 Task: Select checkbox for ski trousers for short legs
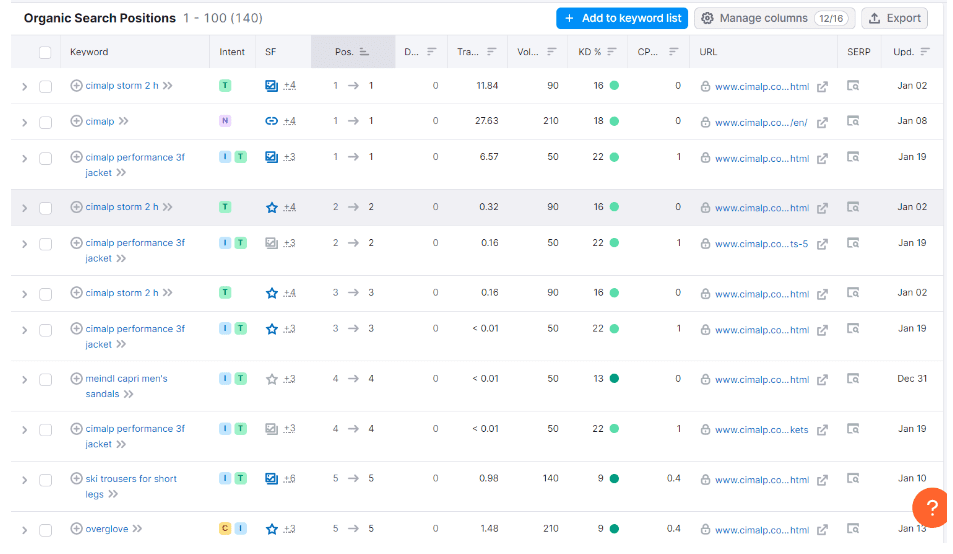point(45,480)
